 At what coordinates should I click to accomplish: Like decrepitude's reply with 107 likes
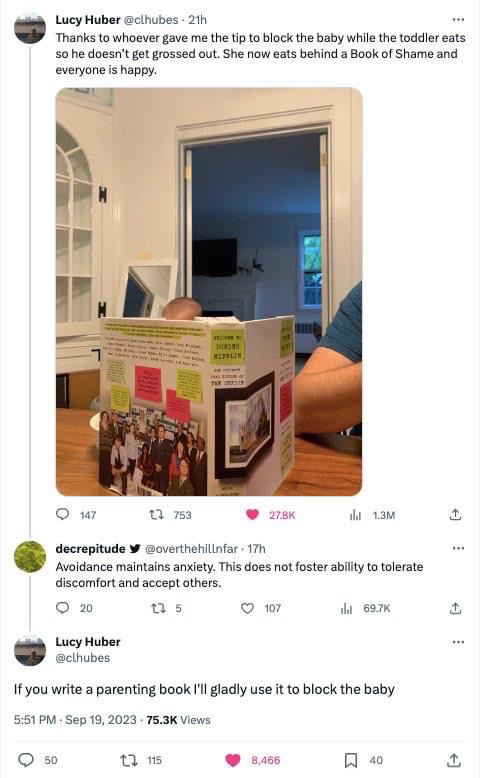point(248,608)
